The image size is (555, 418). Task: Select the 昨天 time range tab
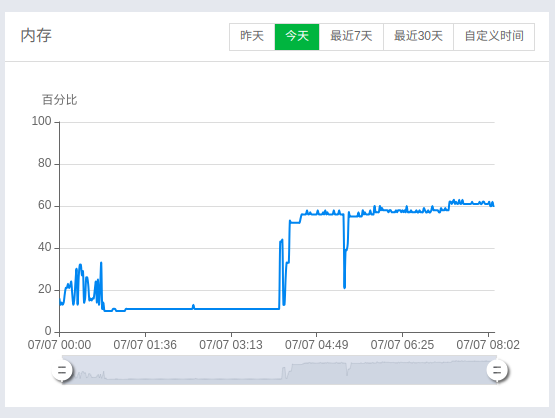(252, 37)
